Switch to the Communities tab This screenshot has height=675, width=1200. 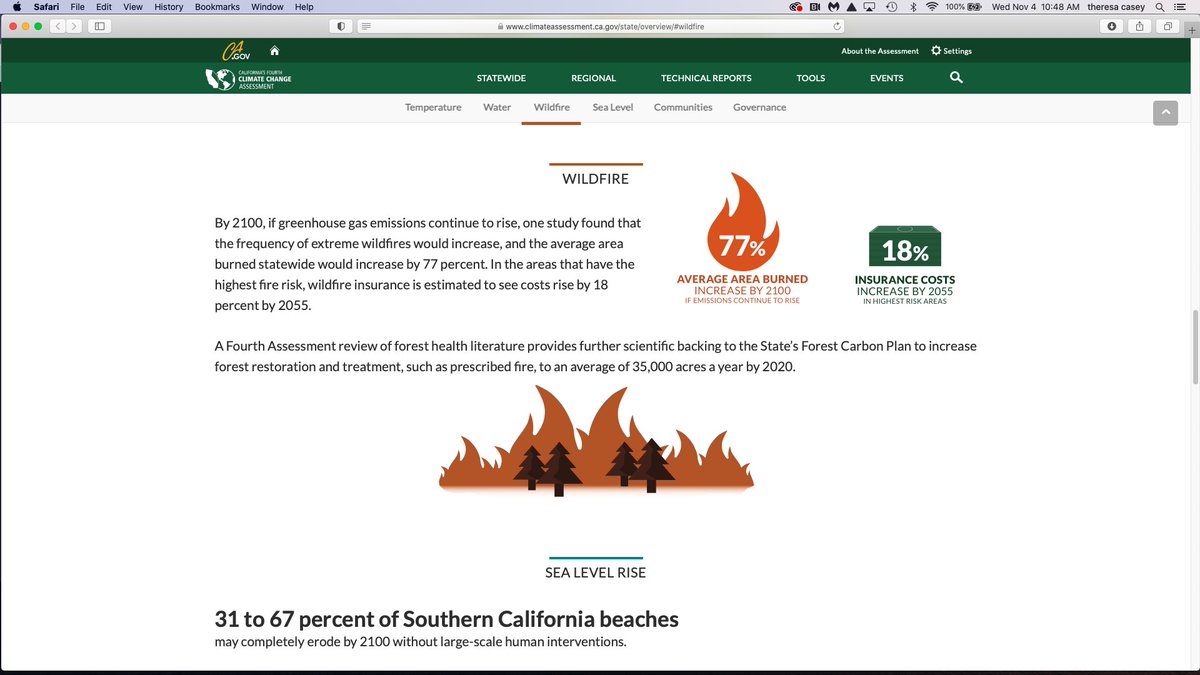pyautogui.click(x=683, y=107)
